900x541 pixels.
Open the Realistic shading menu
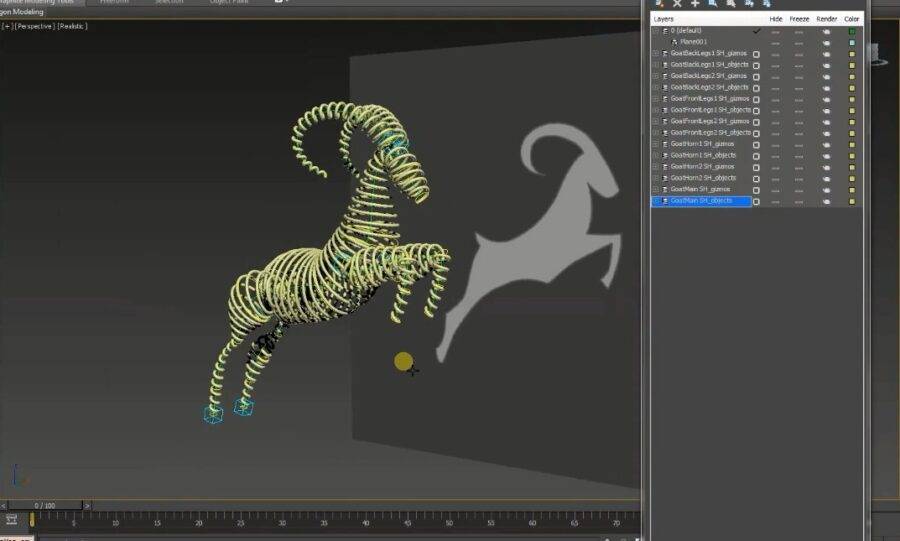pyautogui.click(x=72, y=26)
